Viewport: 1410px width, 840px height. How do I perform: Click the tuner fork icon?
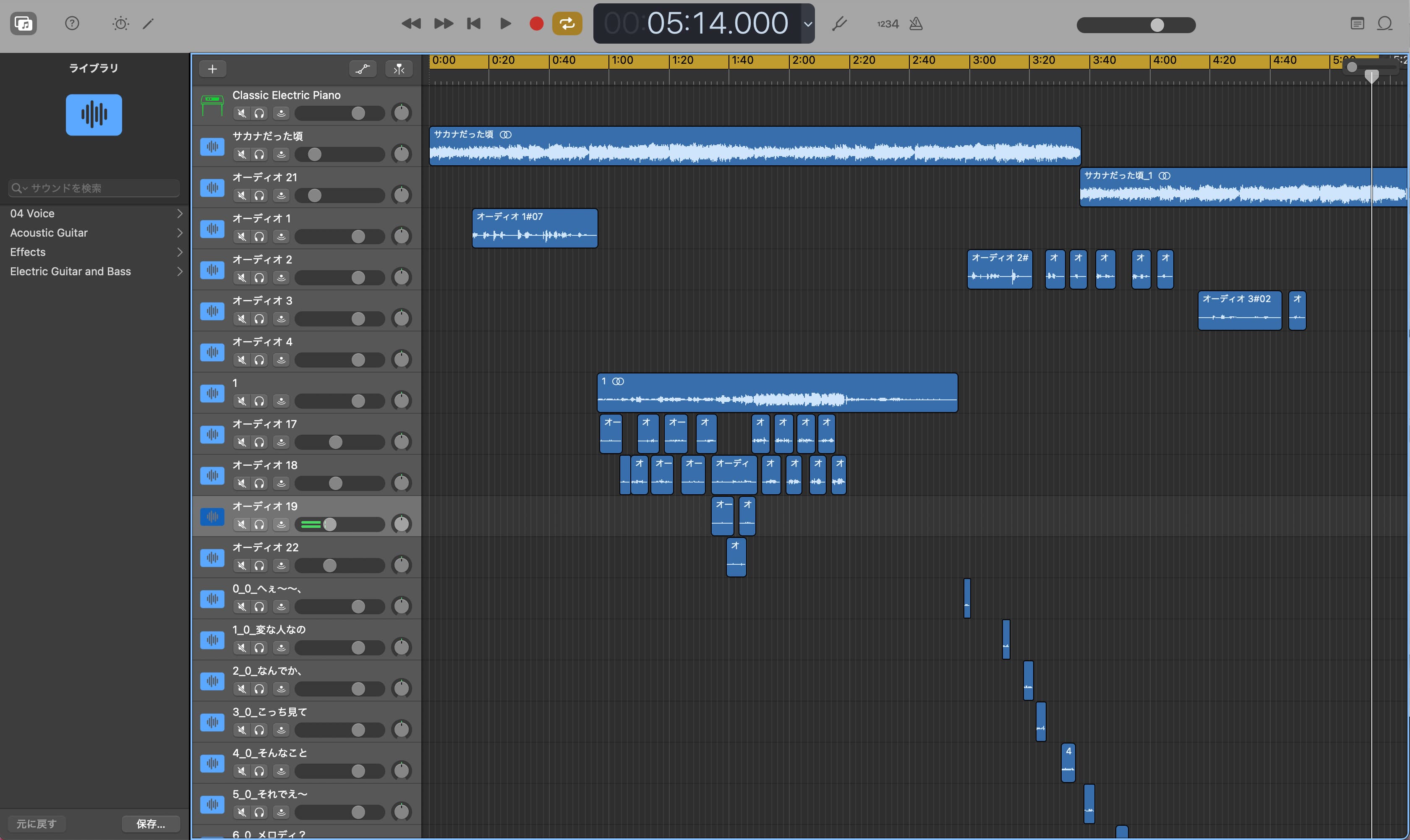pos(839,23)
